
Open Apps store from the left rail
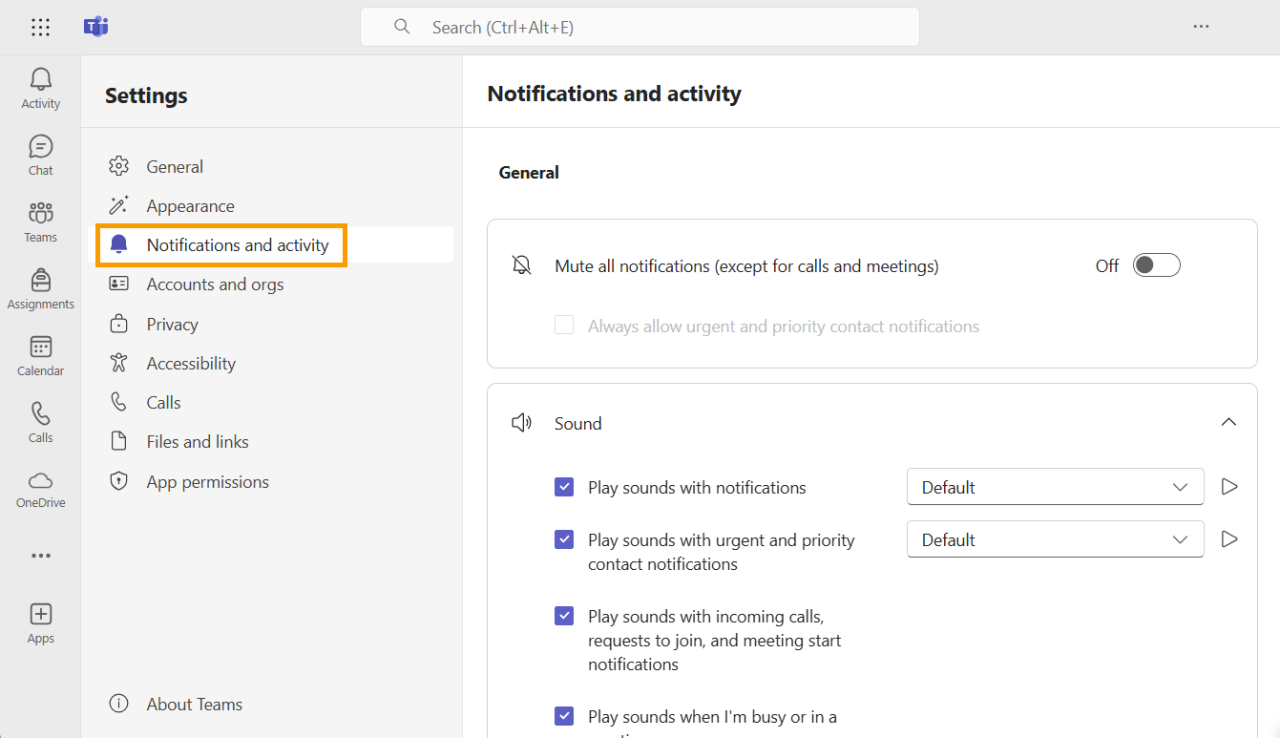(x=41, y=623)
